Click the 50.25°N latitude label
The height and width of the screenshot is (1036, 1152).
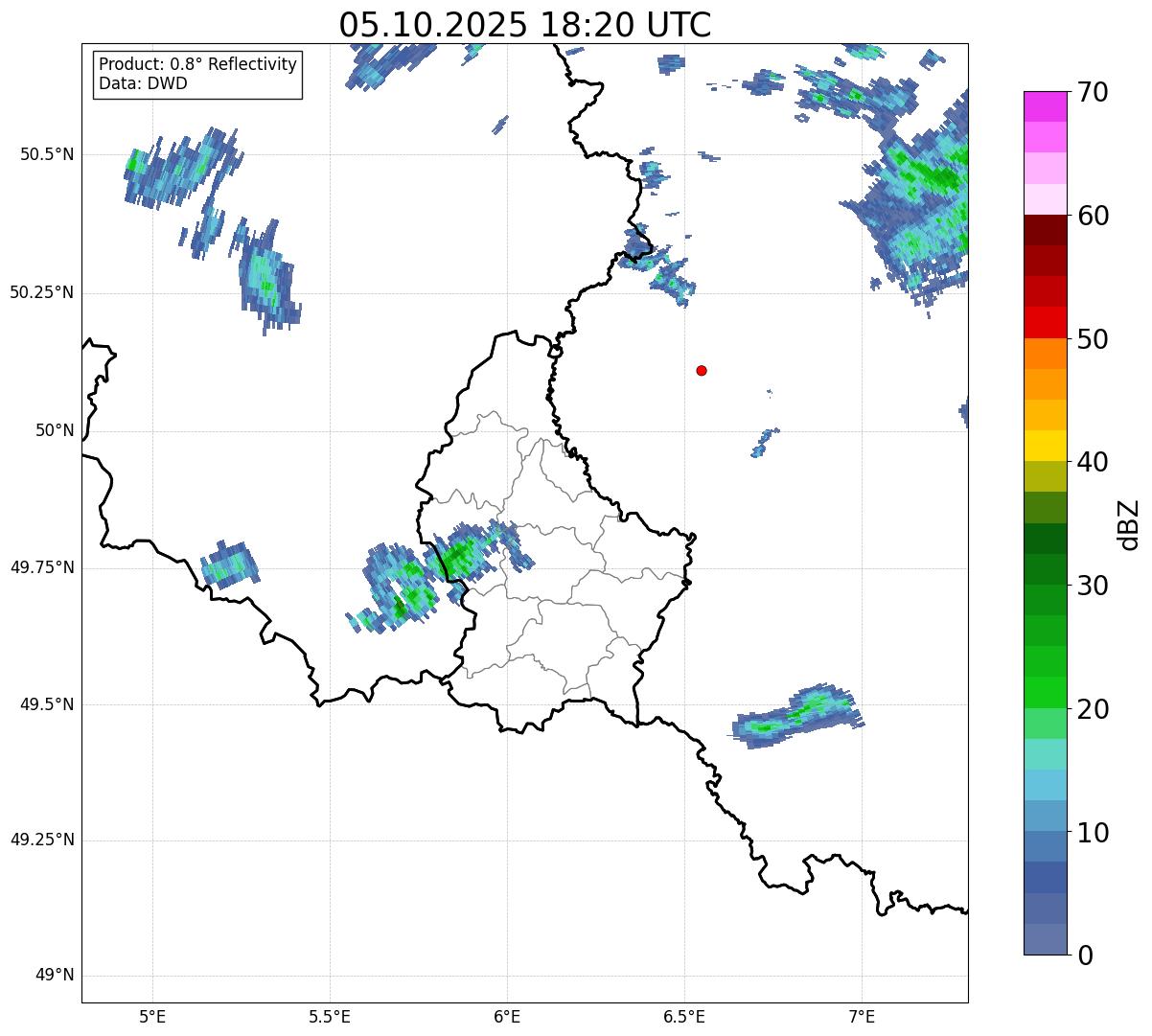42,292
